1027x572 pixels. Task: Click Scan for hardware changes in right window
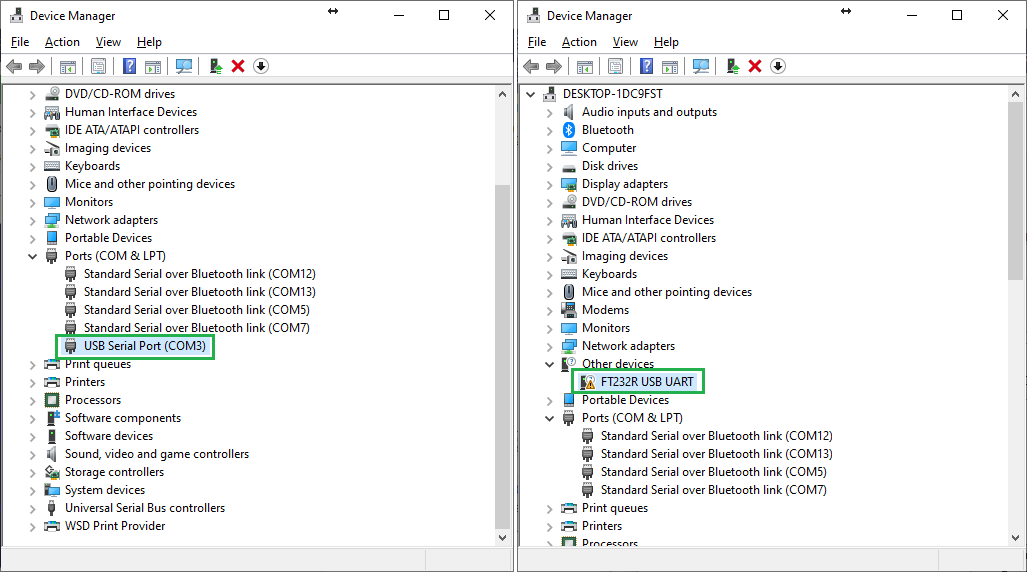point(701,66)
